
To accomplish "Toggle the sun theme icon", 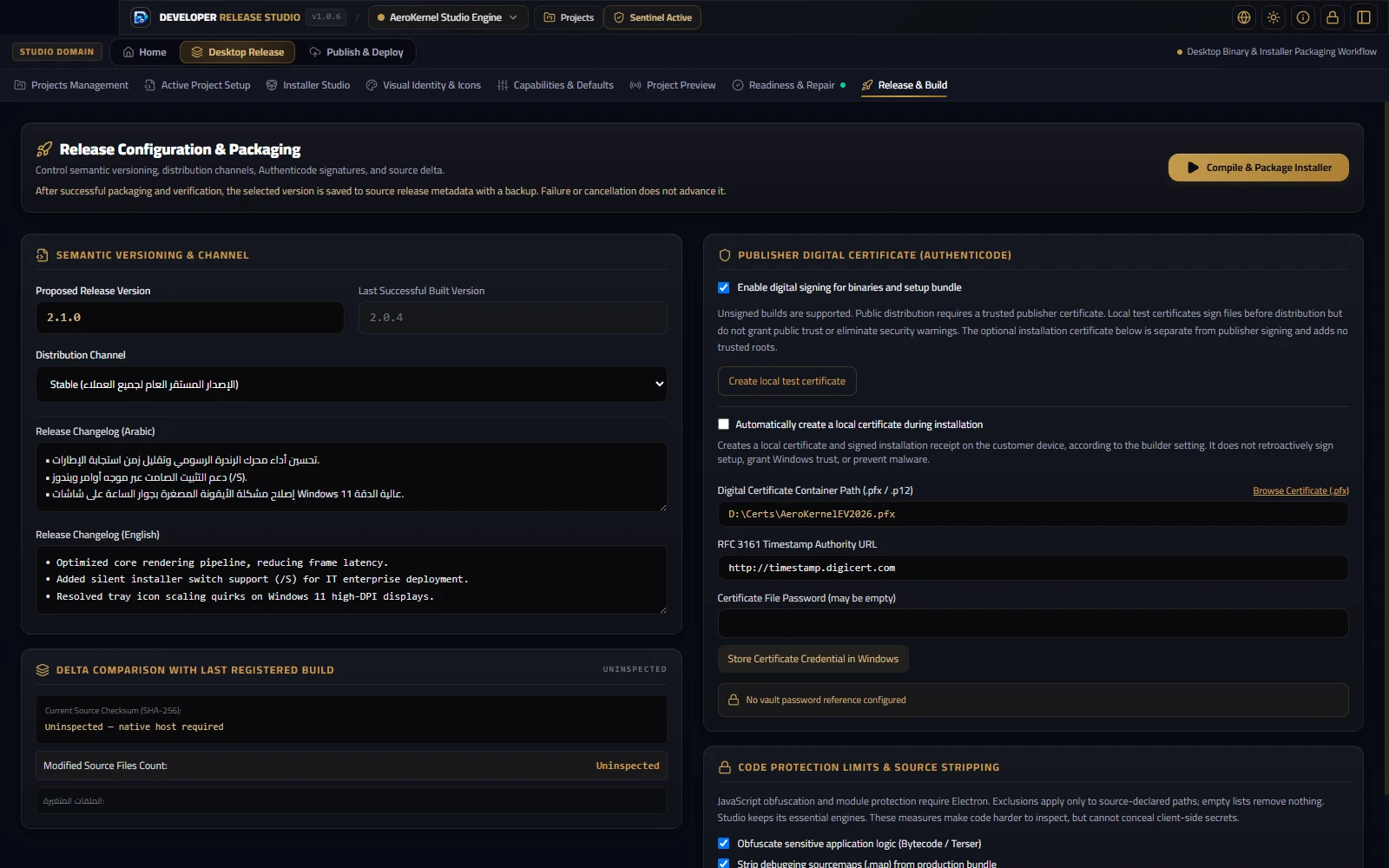I will (1274, 17).
